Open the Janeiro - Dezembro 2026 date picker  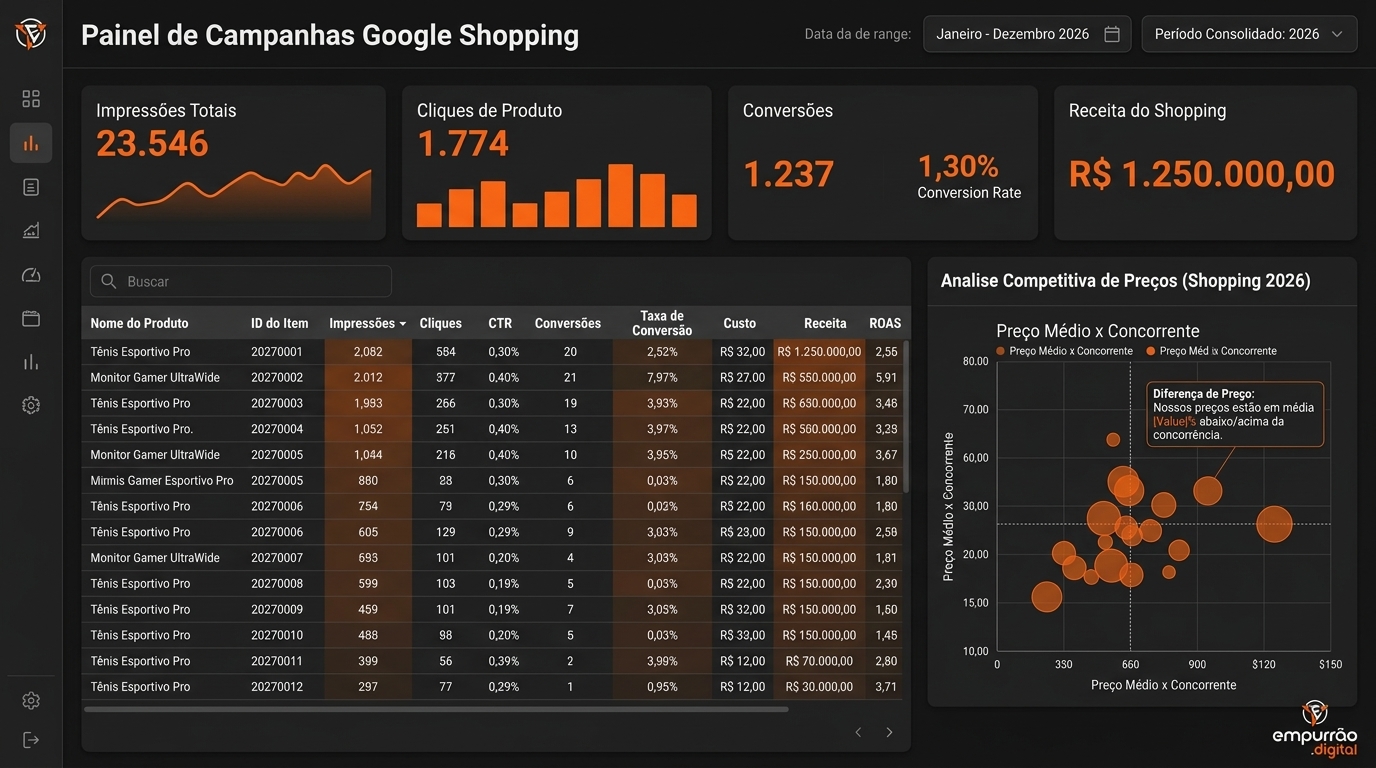click(x=1027, y=34)
